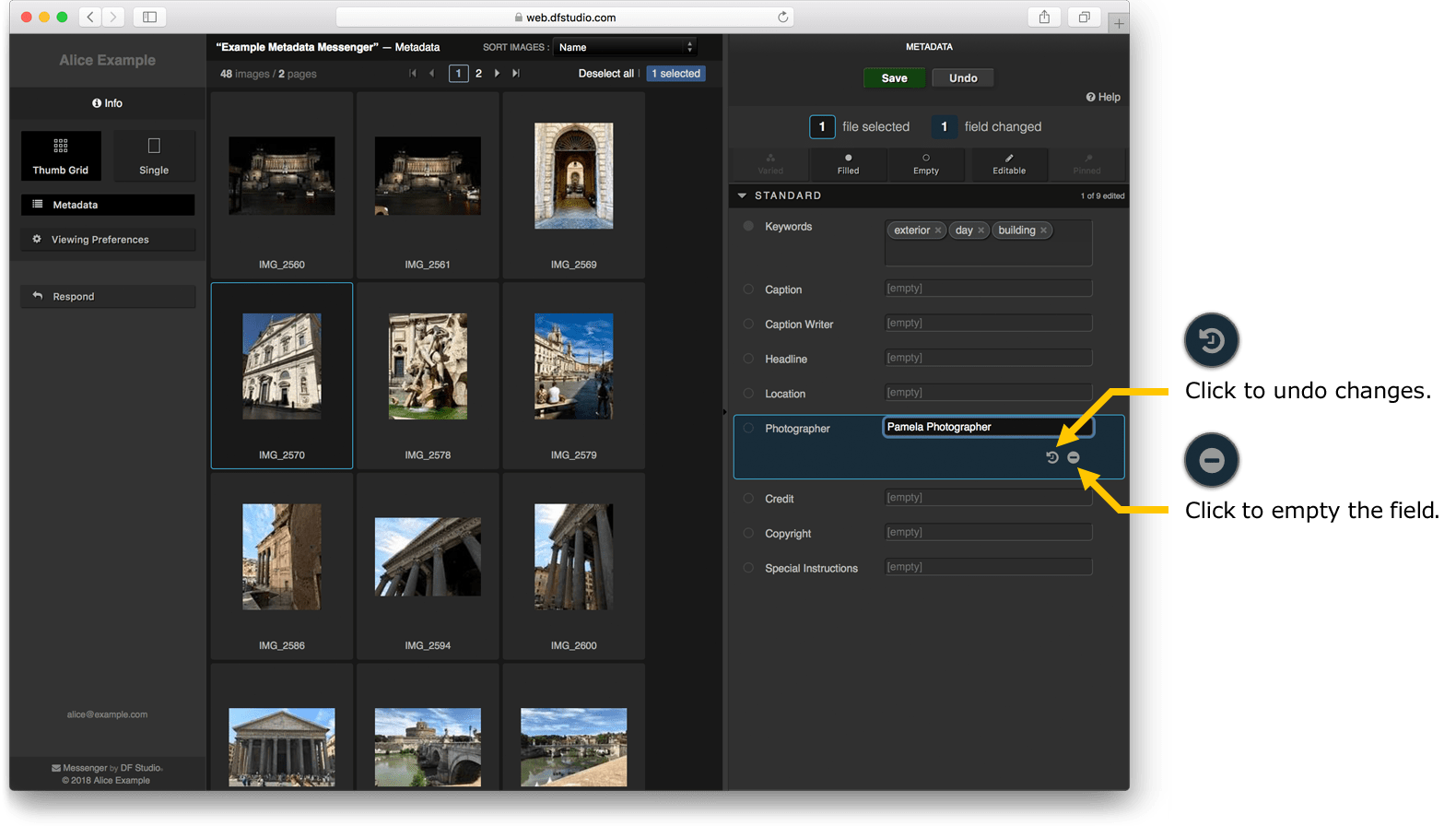
Task: Filter by Filled fields
Action: (848, 164)
